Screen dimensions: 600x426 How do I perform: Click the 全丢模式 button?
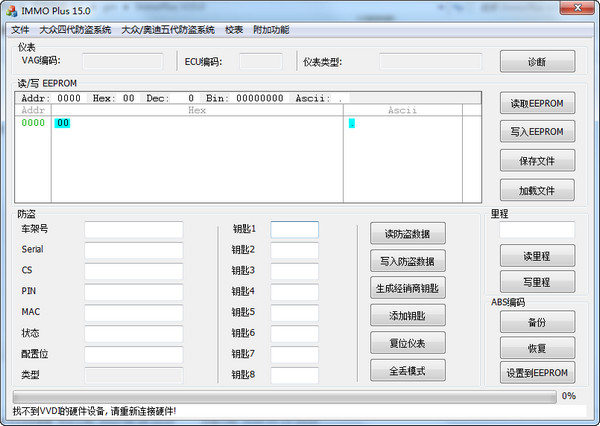(408, 371)
